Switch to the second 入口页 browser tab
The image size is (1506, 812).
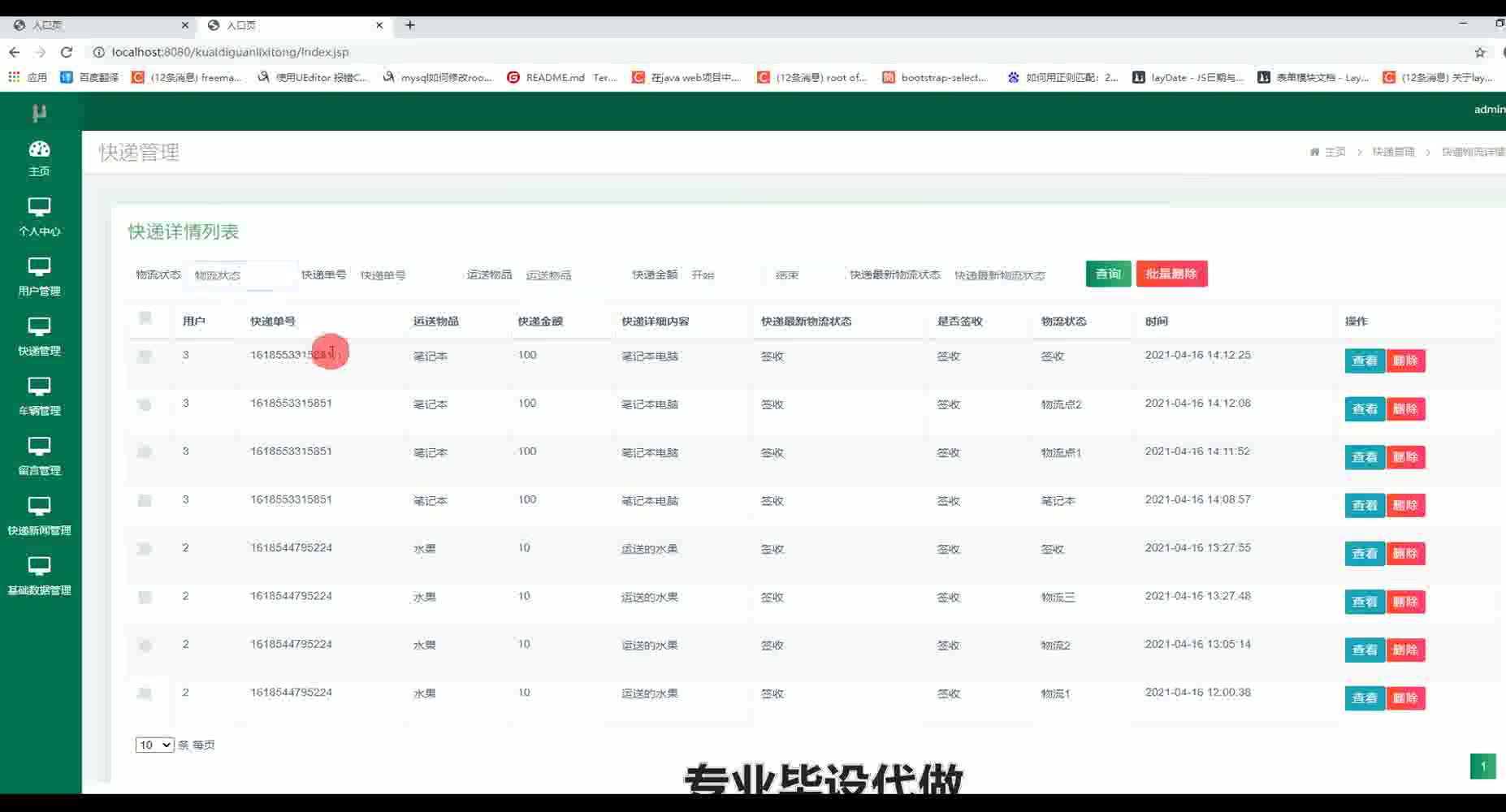click(294, 25)
